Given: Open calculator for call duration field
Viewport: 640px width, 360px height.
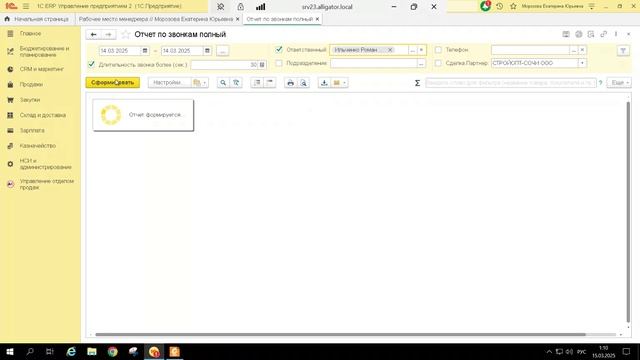Looking at the screenshot, I should click(262, 64).
